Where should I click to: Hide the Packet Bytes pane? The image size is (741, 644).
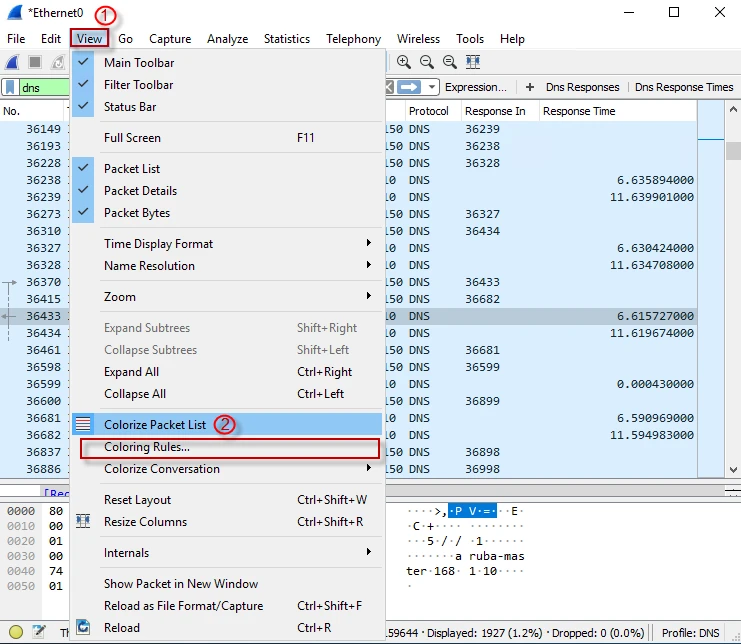click(x=137, y=213)
